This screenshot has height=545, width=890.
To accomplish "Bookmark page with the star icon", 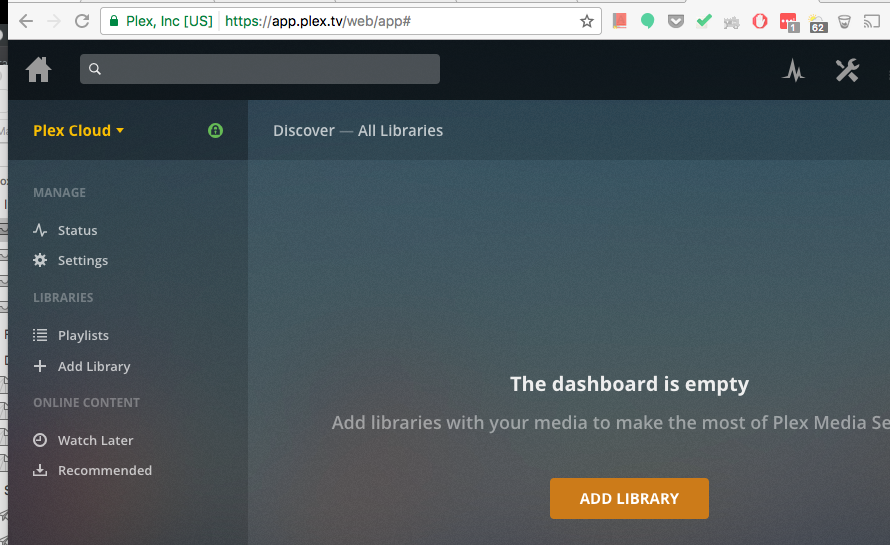I will click(586, 22).
